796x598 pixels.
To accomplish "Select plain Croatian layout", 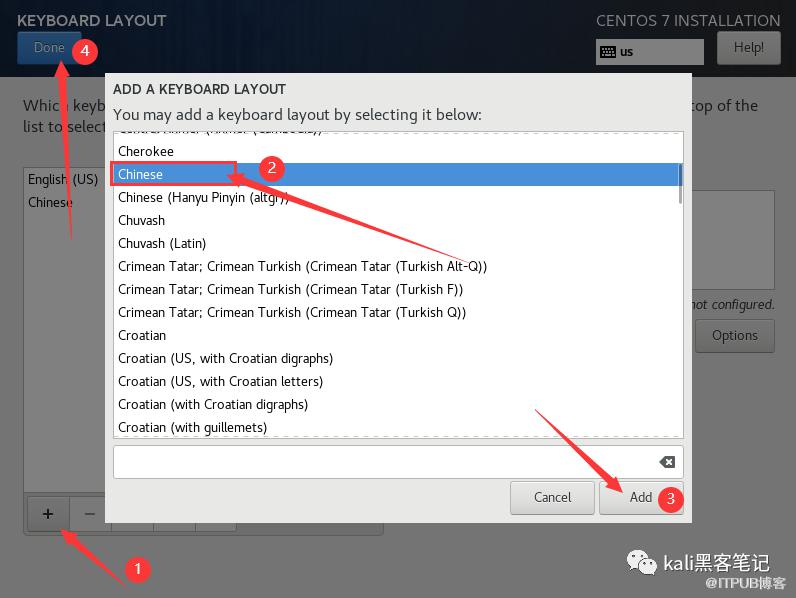I will tap(399, 336).
